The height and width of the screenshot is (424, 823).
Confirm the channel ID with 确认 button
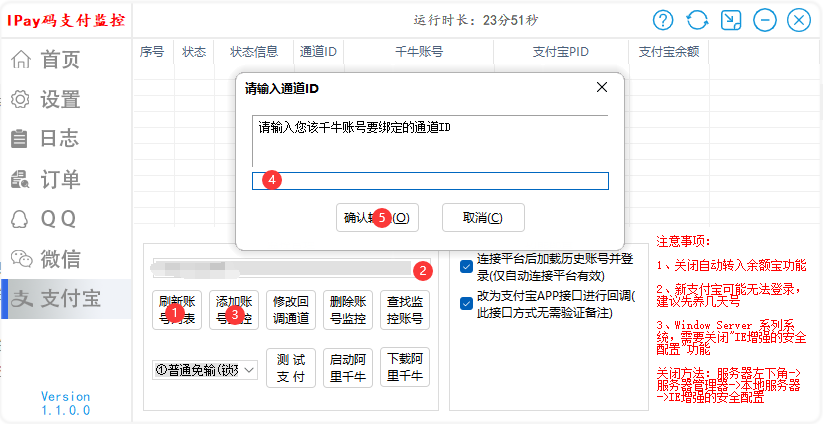point(377,217)
